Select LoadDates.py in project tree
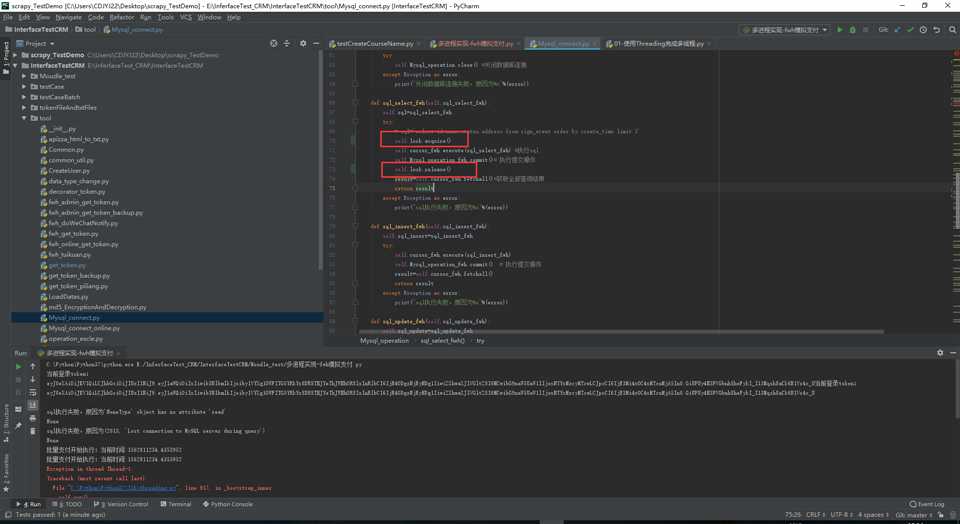 (x=69, y=296)
